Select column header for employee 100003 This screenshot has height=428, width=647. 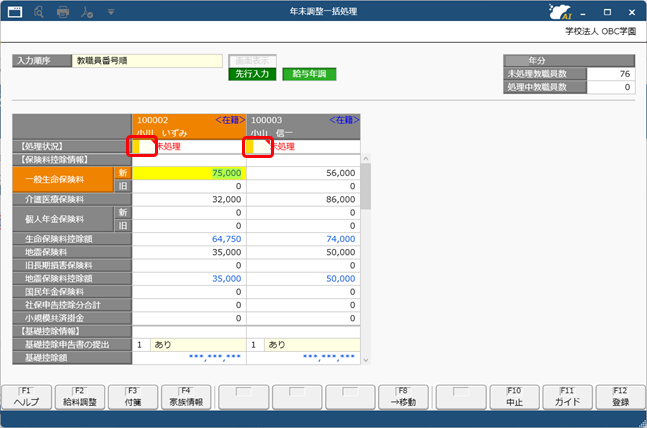(303, 125)
